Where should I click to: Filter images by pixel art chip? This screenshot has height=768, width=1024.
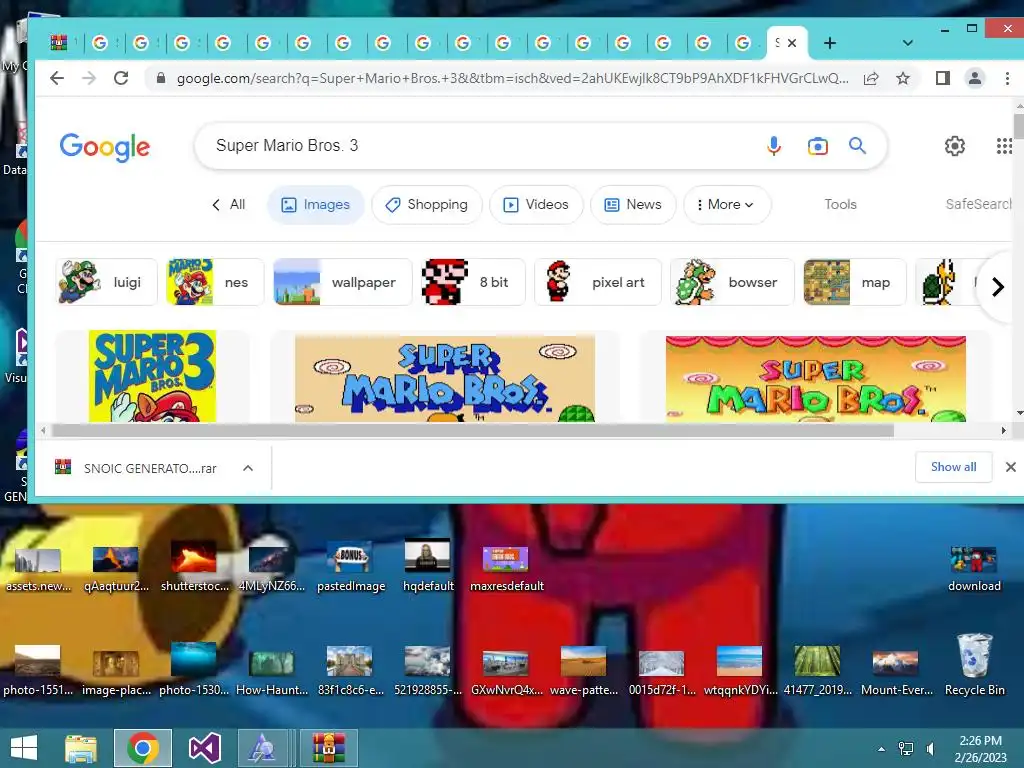598,282
